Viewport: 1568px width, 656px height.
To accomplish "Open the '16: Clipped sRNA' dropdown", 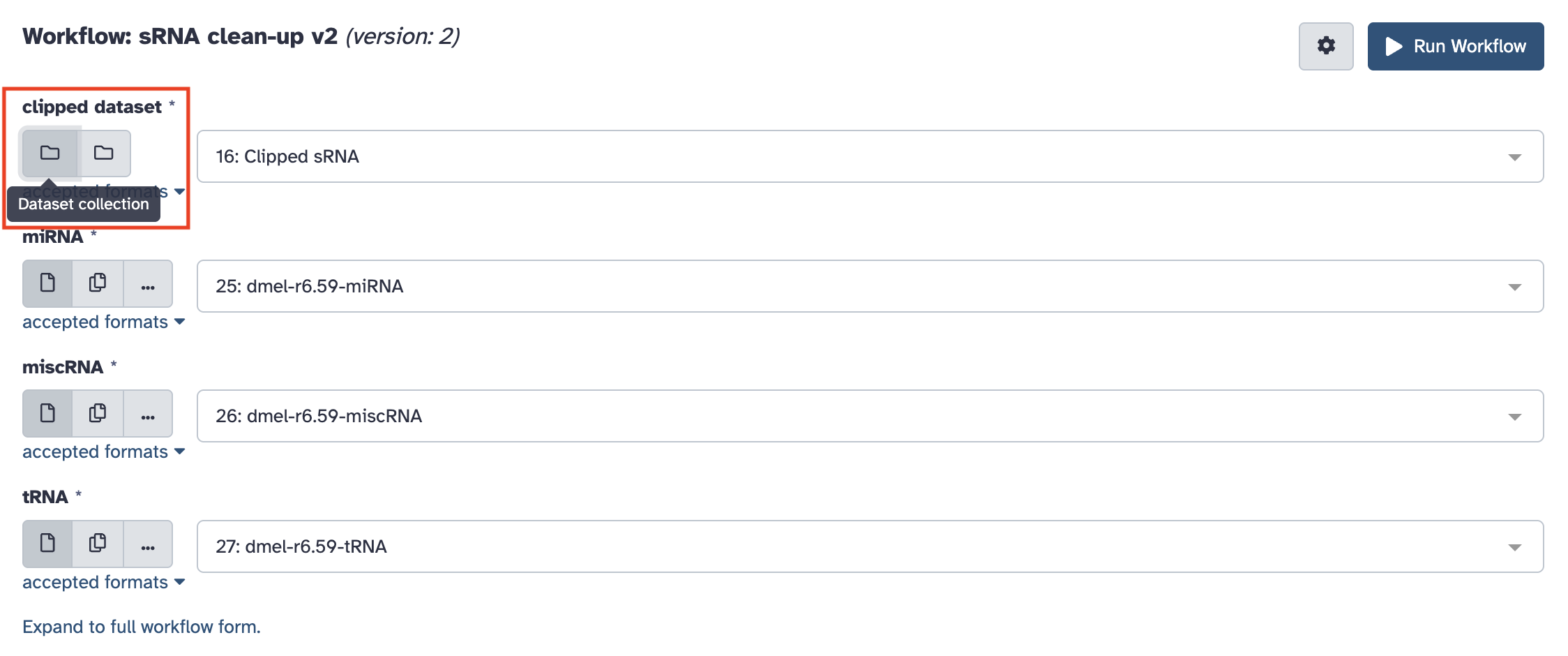I will pyautogui.click(x=870, y=156).
